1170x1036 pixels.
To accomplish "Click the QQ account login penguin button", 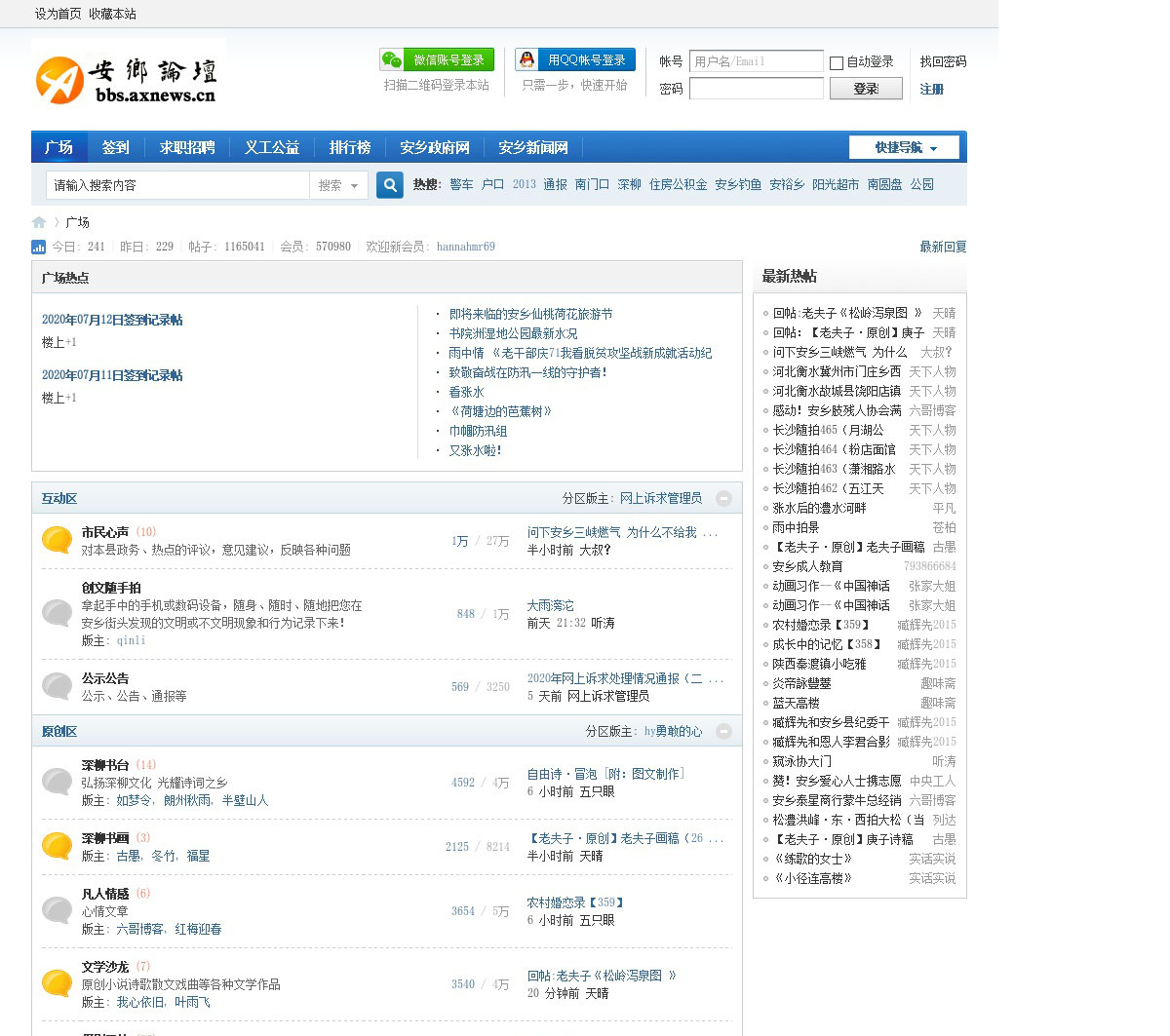I will [574, 60].
